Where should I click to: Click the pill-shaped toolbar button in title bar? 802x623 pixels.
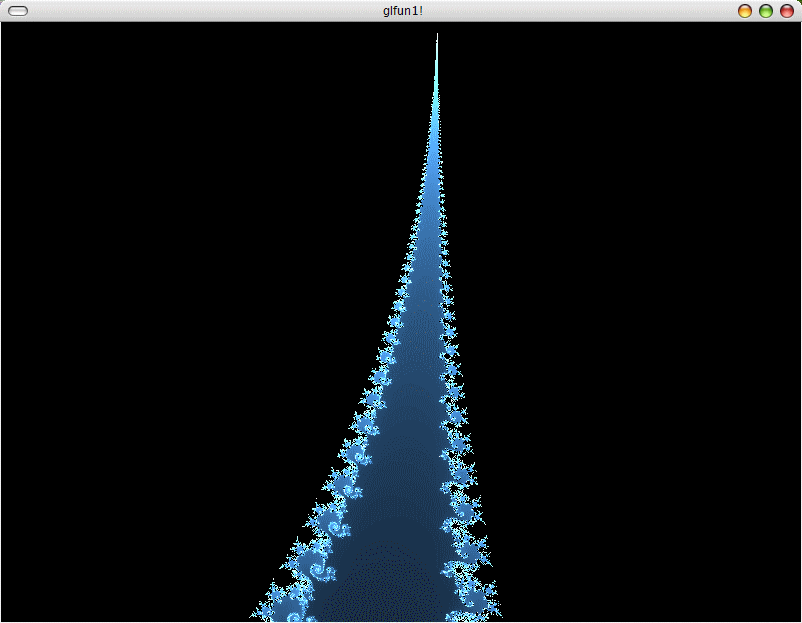tap(18, 11)
